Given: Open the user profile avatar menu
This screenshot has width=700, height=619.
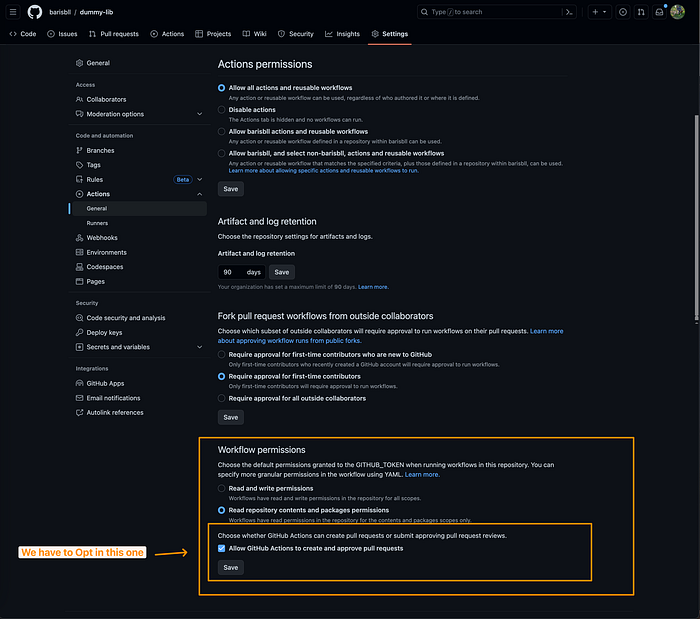Looking at the screenshot, I should click(677, 12).
